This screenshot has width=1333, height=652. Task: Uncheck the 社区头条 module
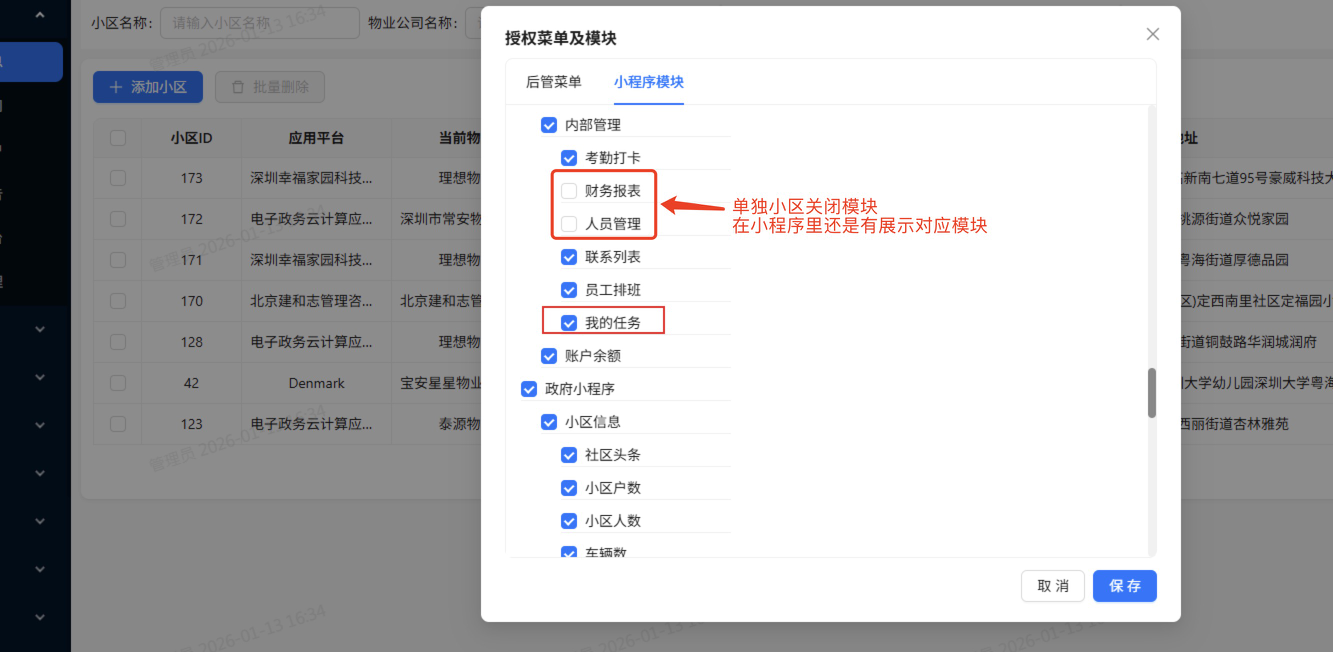pos(569,454)
